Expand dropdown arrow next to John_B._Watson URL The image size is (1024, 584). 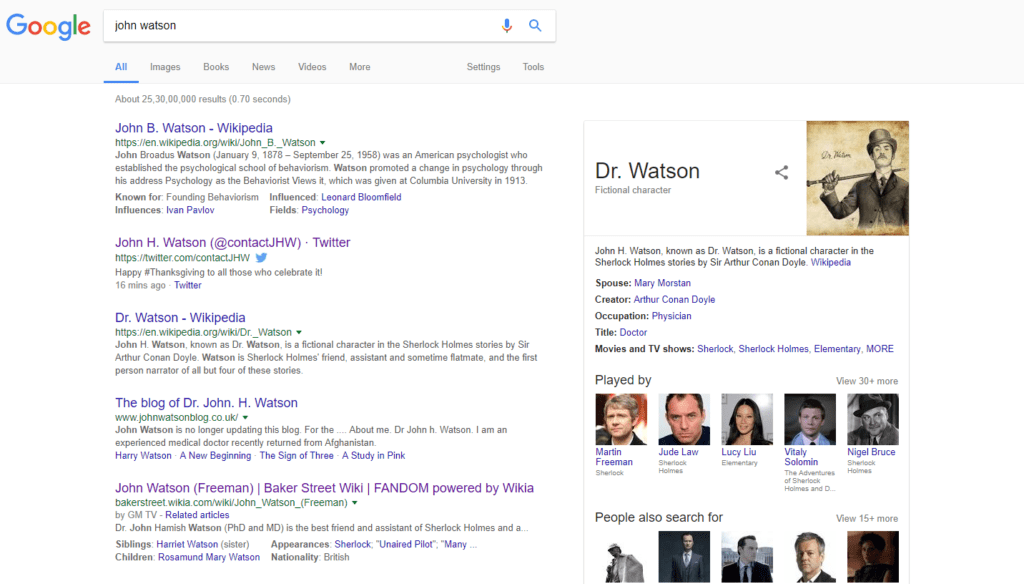323,142
